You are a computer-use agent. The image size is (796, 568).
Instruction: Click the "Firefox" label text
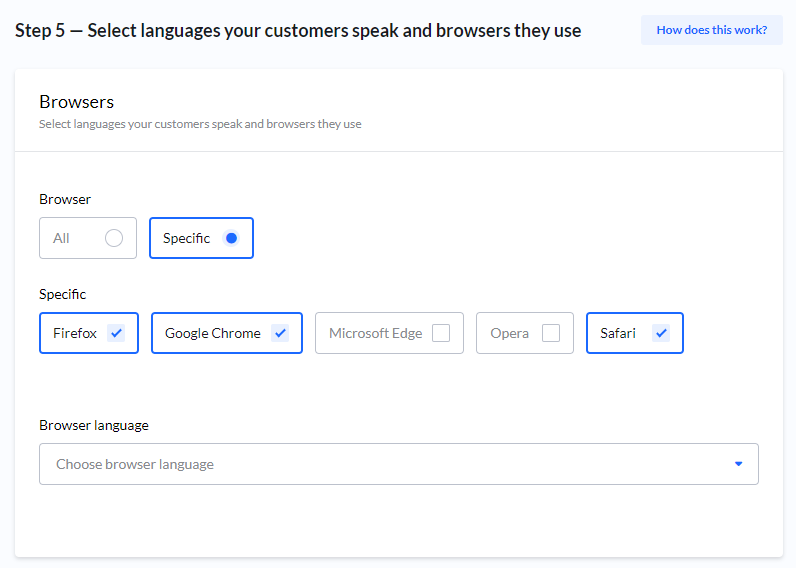pyautogui.click(x=75, y=333)
